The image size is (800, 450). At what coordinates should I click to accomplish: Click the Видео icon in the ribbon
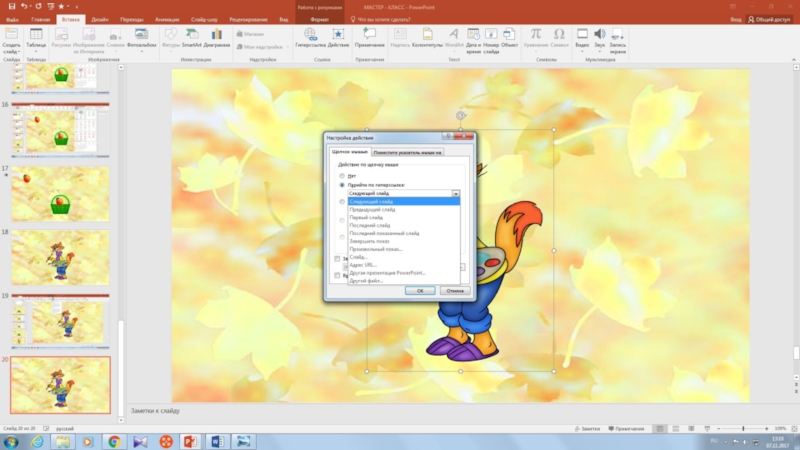click(582, 36)
